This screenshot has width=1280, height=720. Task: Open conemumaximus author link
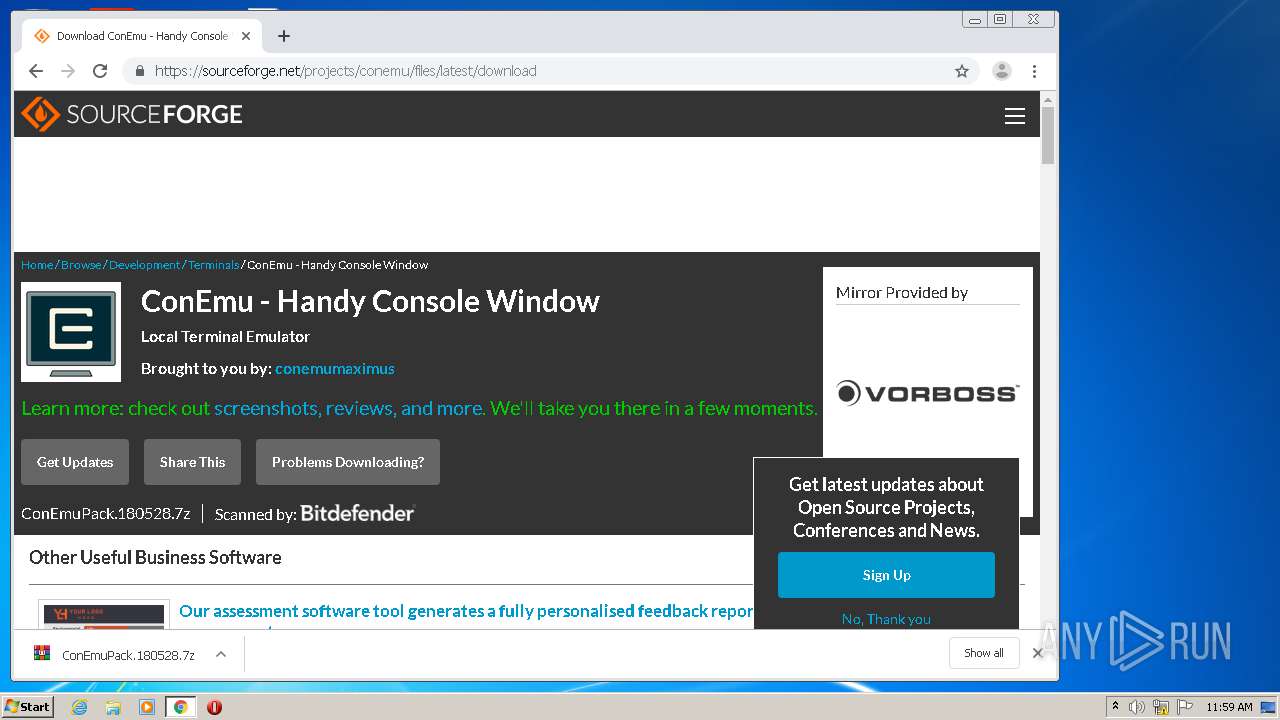click(x=335, y=368)
